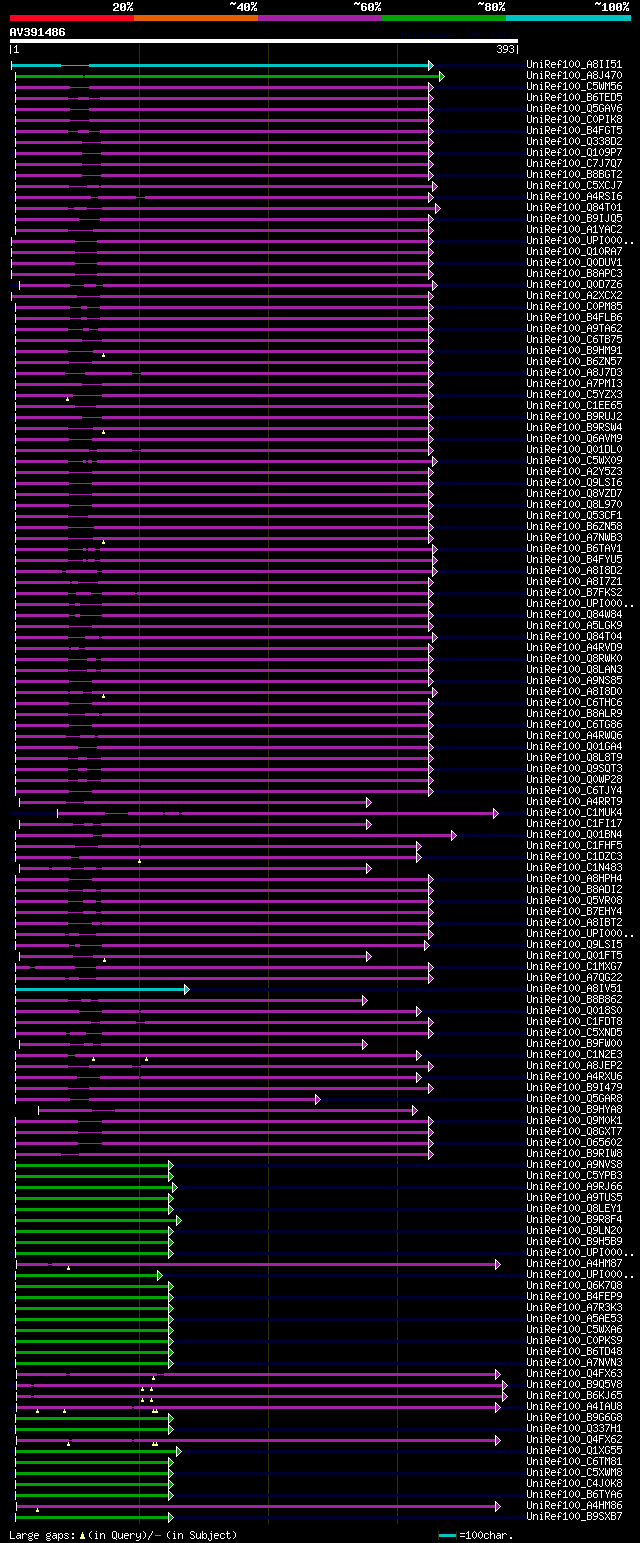Click the cyan alignment bar for UniRef100_A8II51

tap(220, 65)
